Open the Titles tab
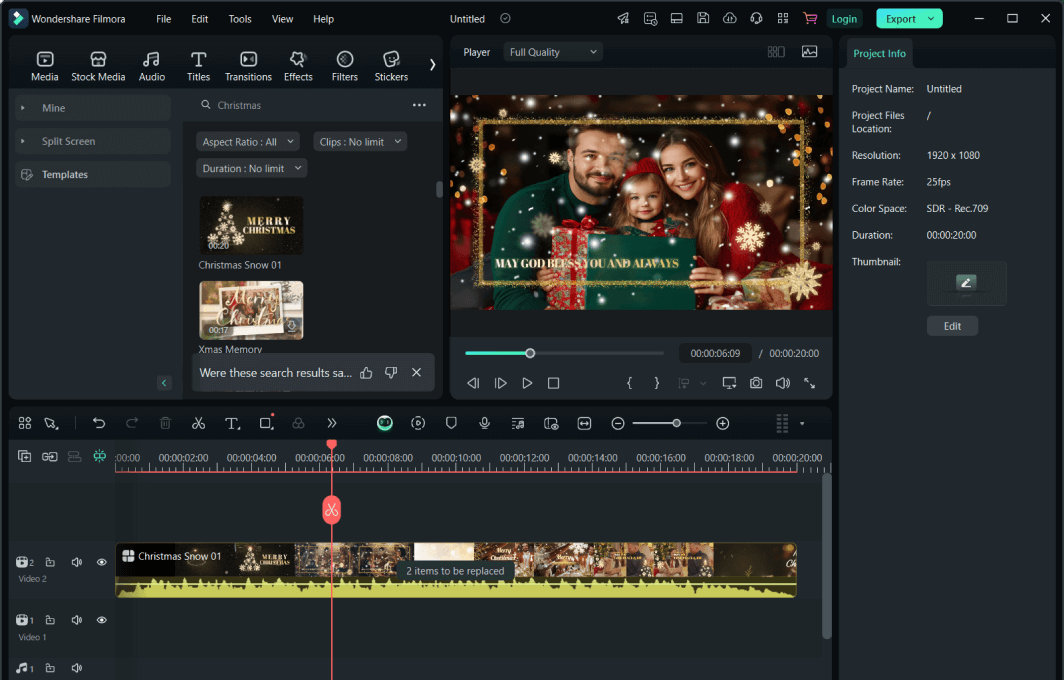 click(x=198, y=67)
